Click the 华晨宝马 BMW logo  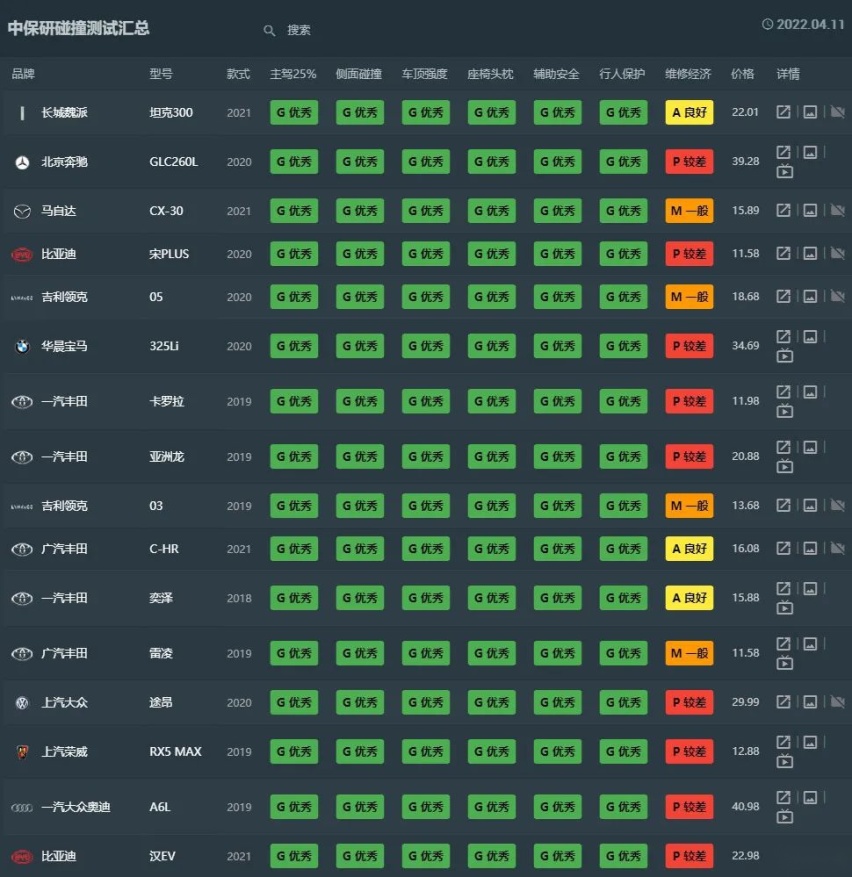coord(22,347)
